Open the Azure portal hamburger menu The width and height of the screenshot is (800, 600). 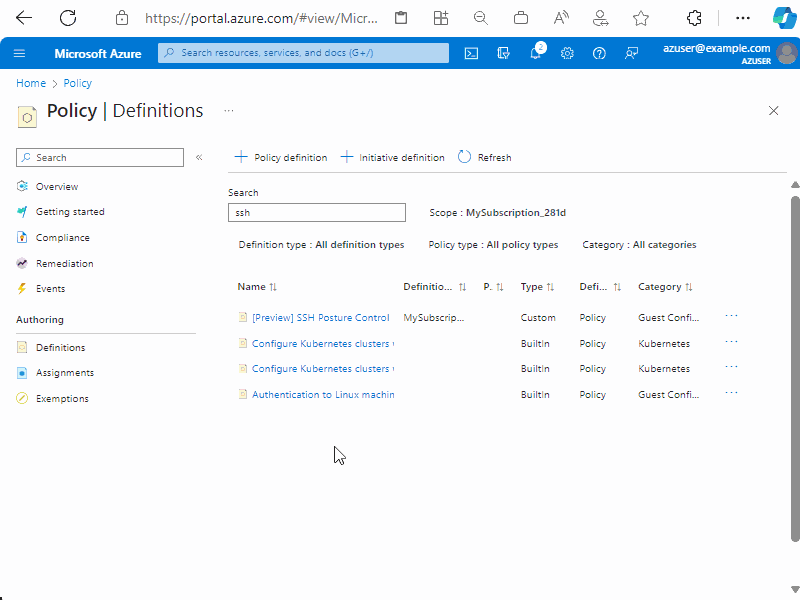(19, 53)
